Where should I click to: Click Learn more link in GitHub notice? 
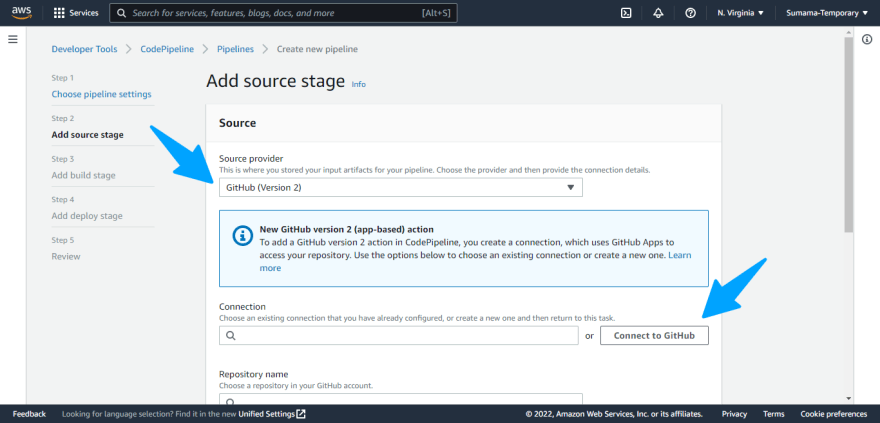point(680,255)
